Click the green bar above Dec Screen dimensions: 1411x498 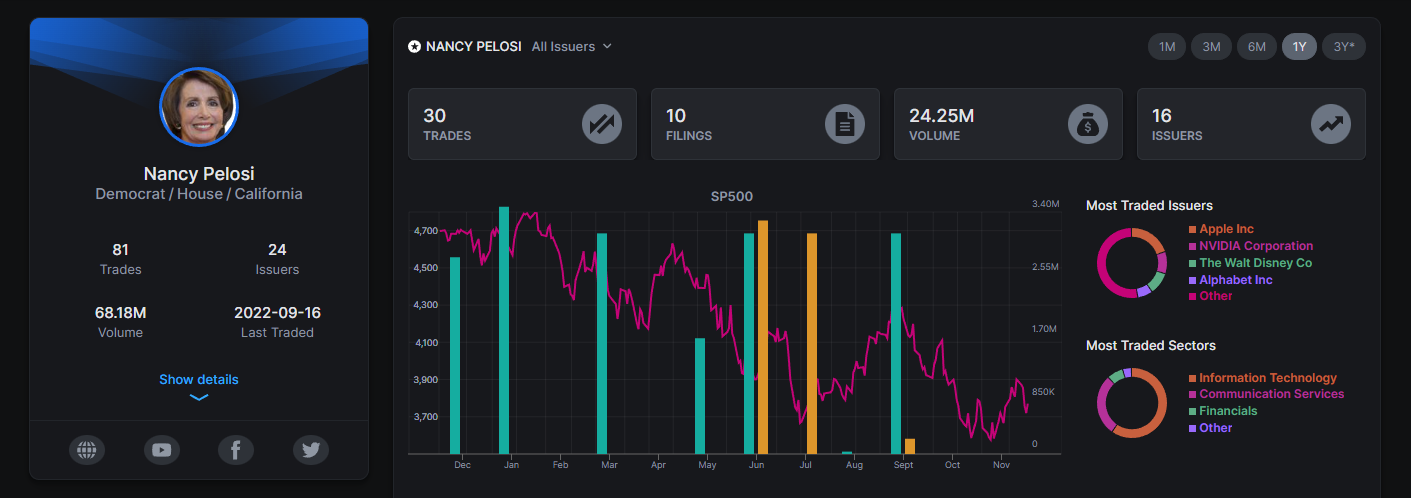(455, 355)
